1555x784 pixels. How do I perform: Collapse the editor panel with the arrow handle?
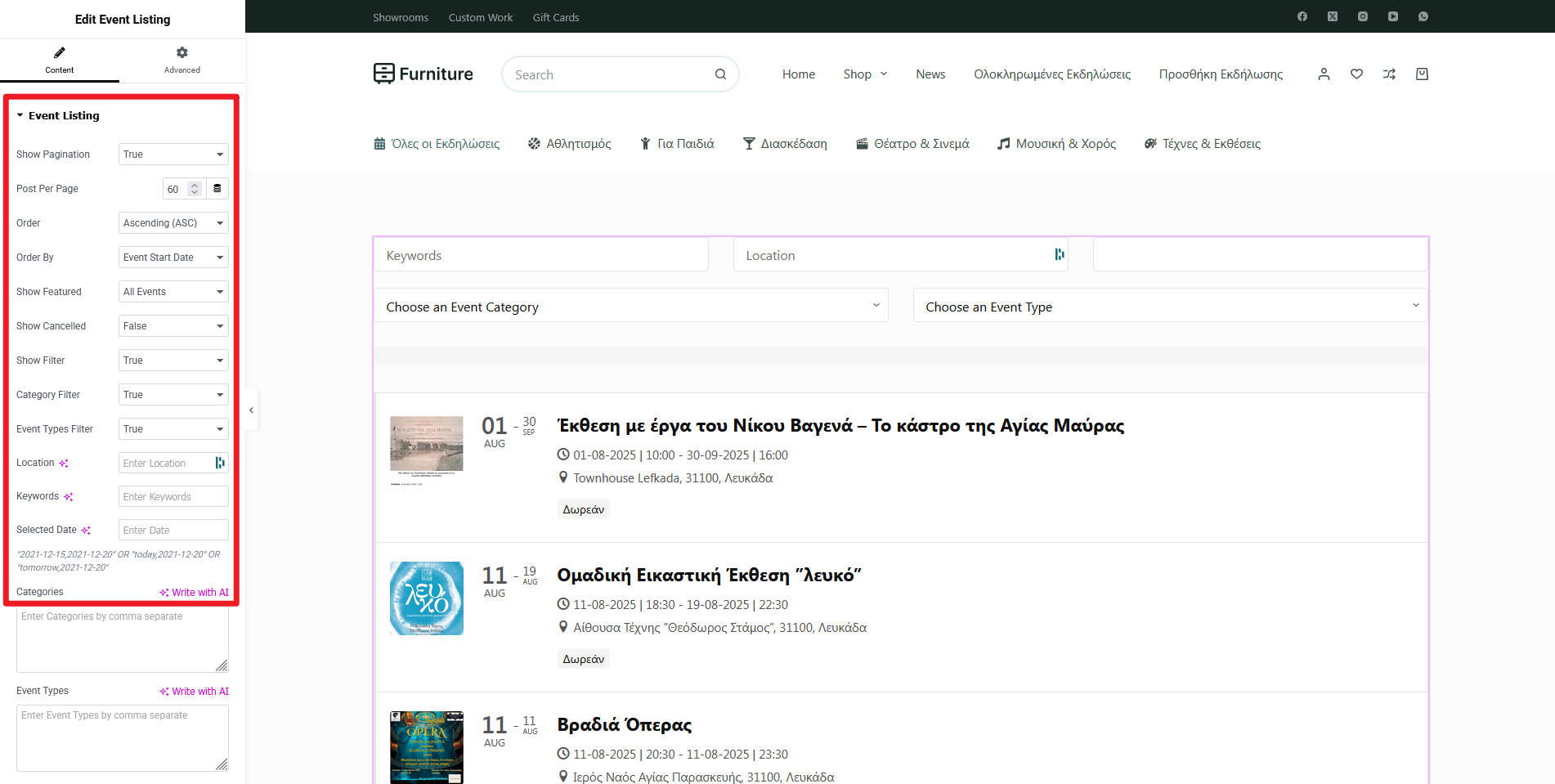(251, 410)
